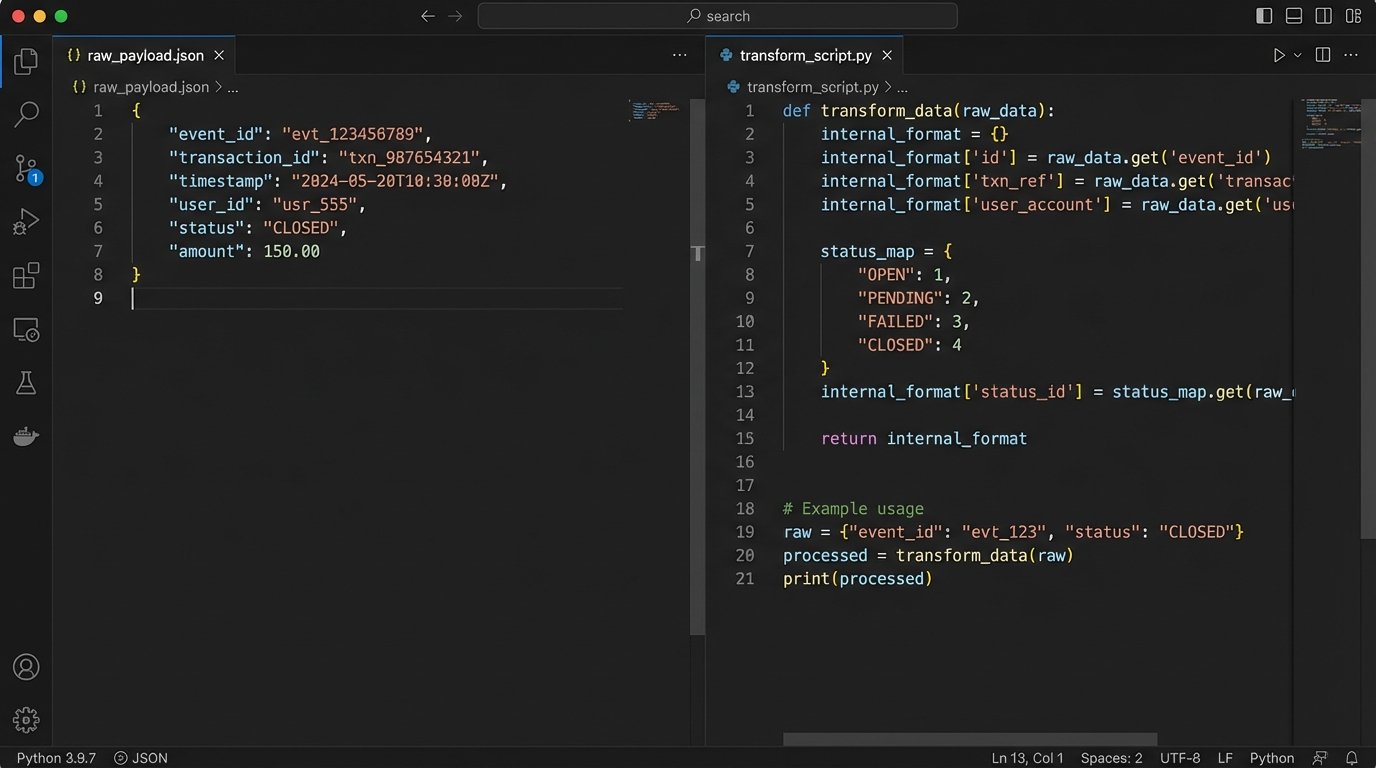Viewport: 1376px width, 768px height.
Task: Toggle the secondary side bar
Action: 1323,16
